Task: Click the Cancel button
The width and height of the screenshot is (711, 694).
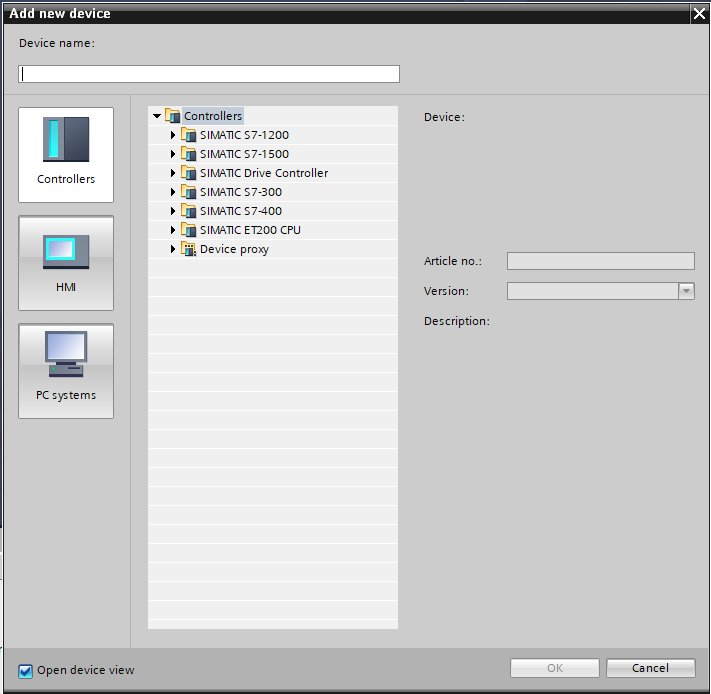Action: tap(650, 668)
